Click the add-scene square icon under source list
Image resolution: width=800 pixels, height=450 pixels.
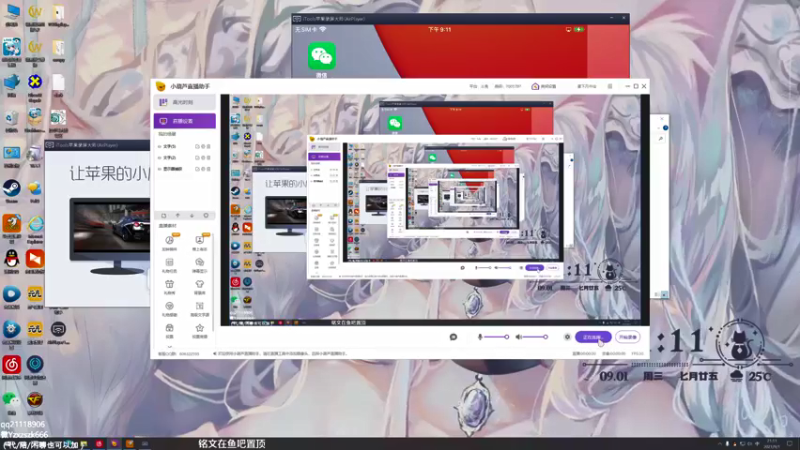[164, 216]
